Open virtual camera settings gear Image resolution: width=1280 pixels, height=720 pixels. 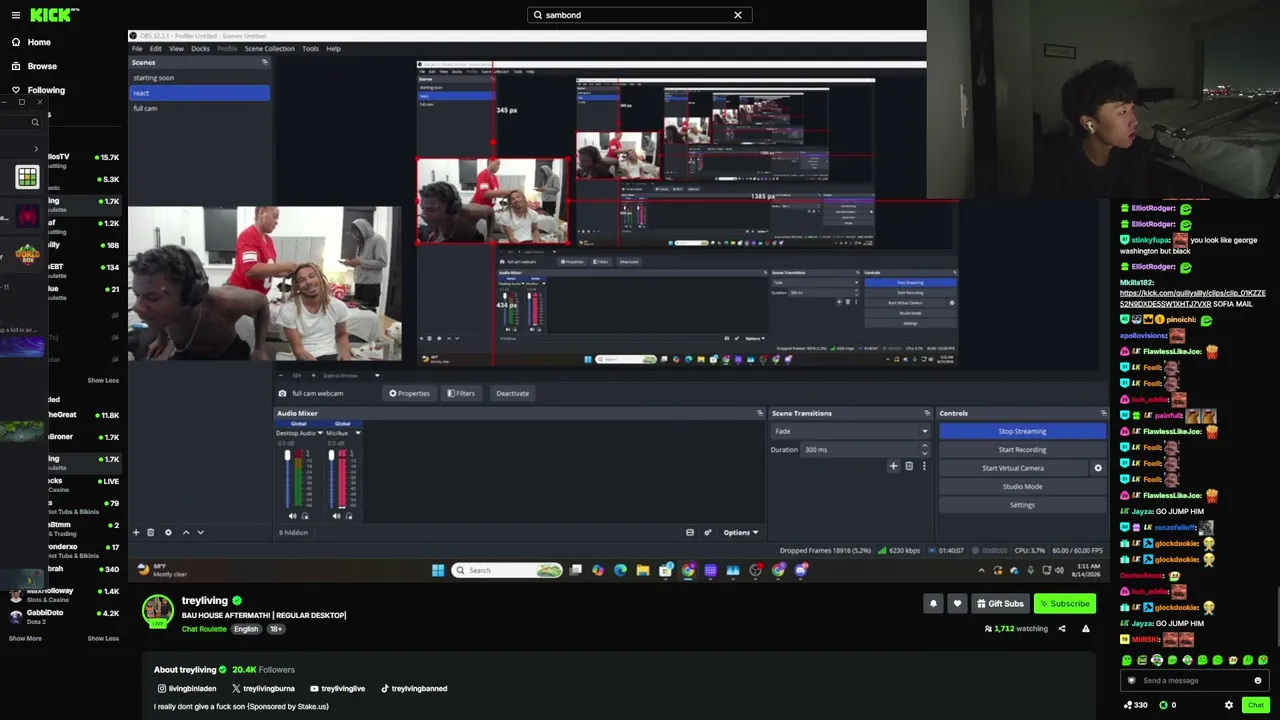1098,468
